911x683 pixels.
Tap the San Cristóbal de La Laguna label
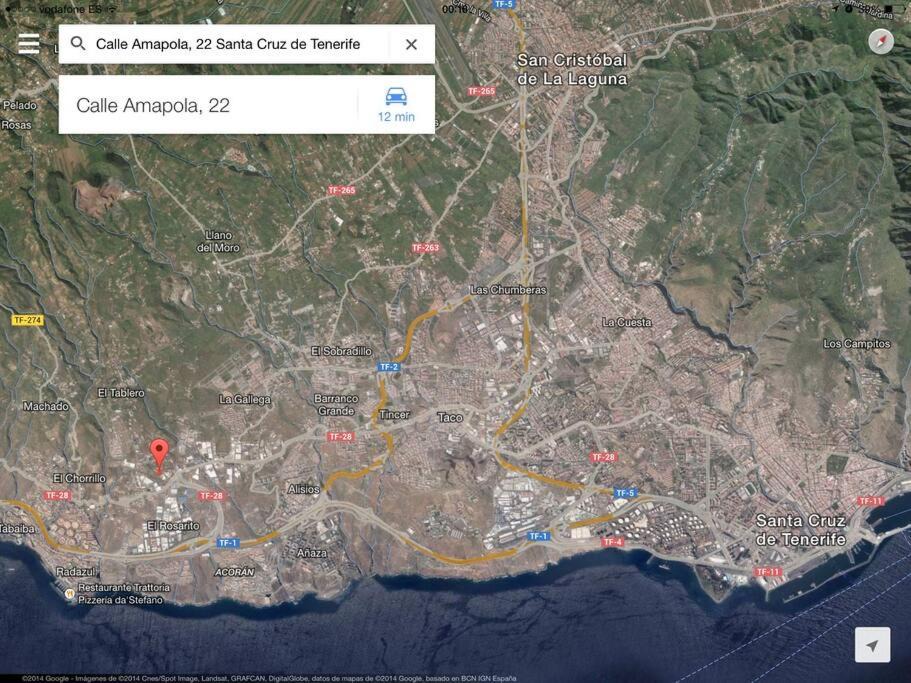[x=572, y=69]
